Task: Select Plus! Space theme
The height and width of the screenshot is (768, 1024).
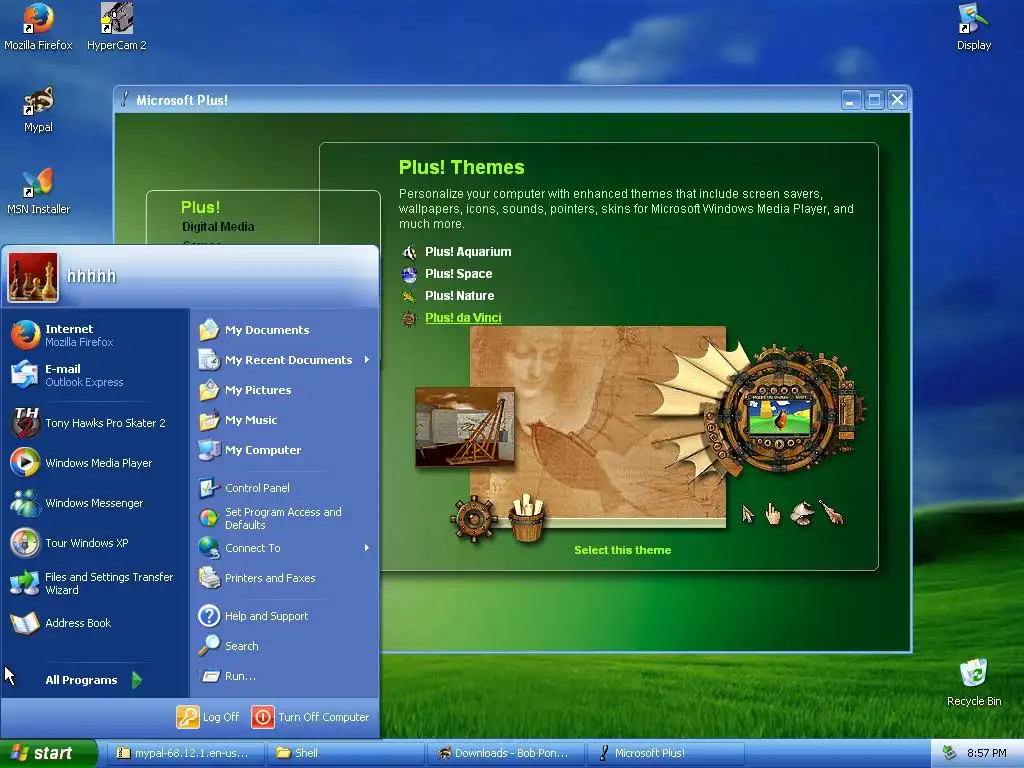Action: coord(458,274)
